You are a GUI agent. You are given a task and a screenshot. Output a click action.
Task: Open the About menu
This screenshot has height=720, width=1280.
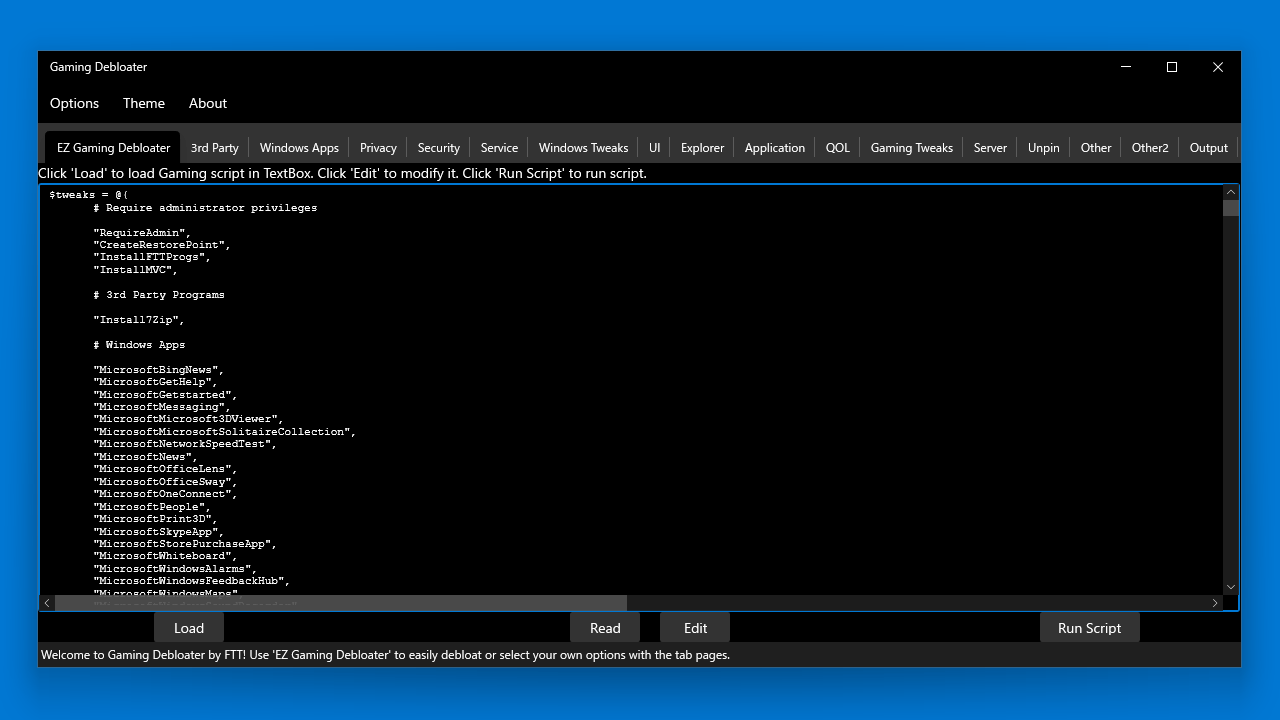point(208,103)
